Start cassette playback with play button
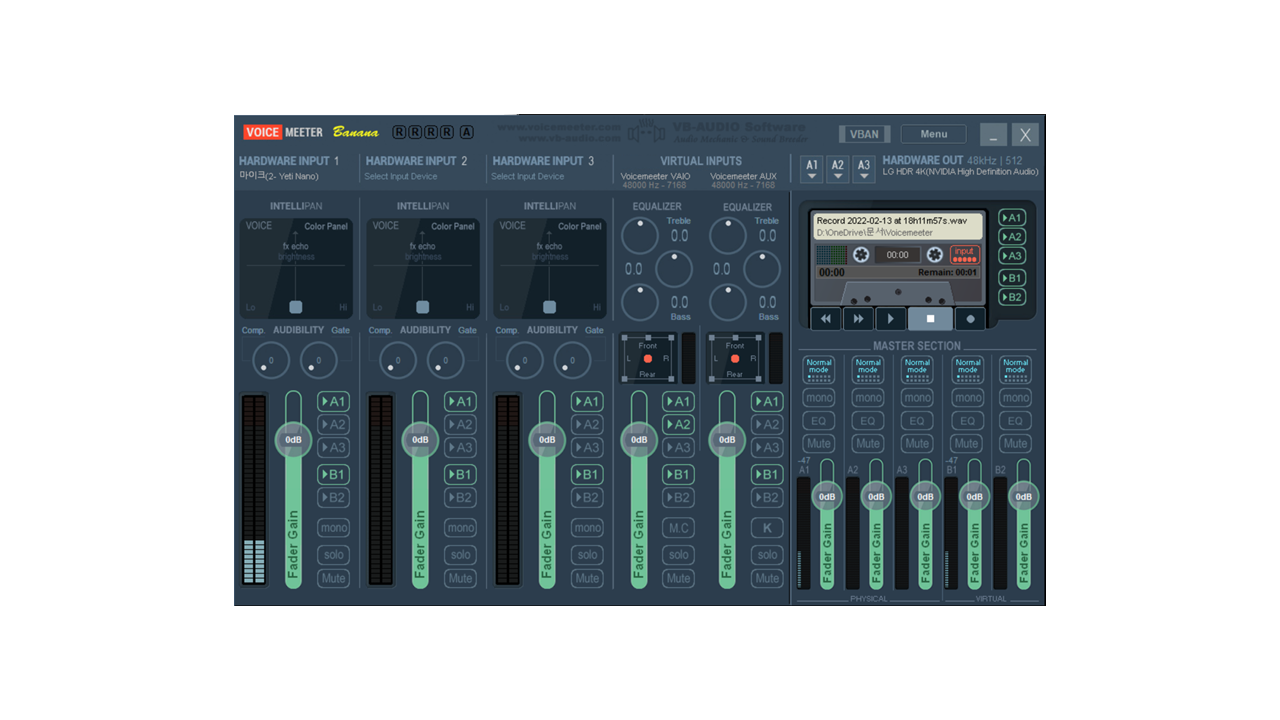Screen dimensions: 1280x720 [x=890, y=319]
